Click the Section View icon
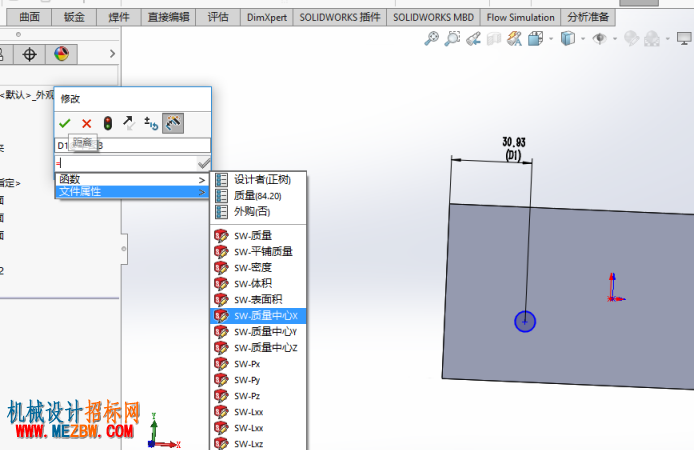 pos(494,39)
